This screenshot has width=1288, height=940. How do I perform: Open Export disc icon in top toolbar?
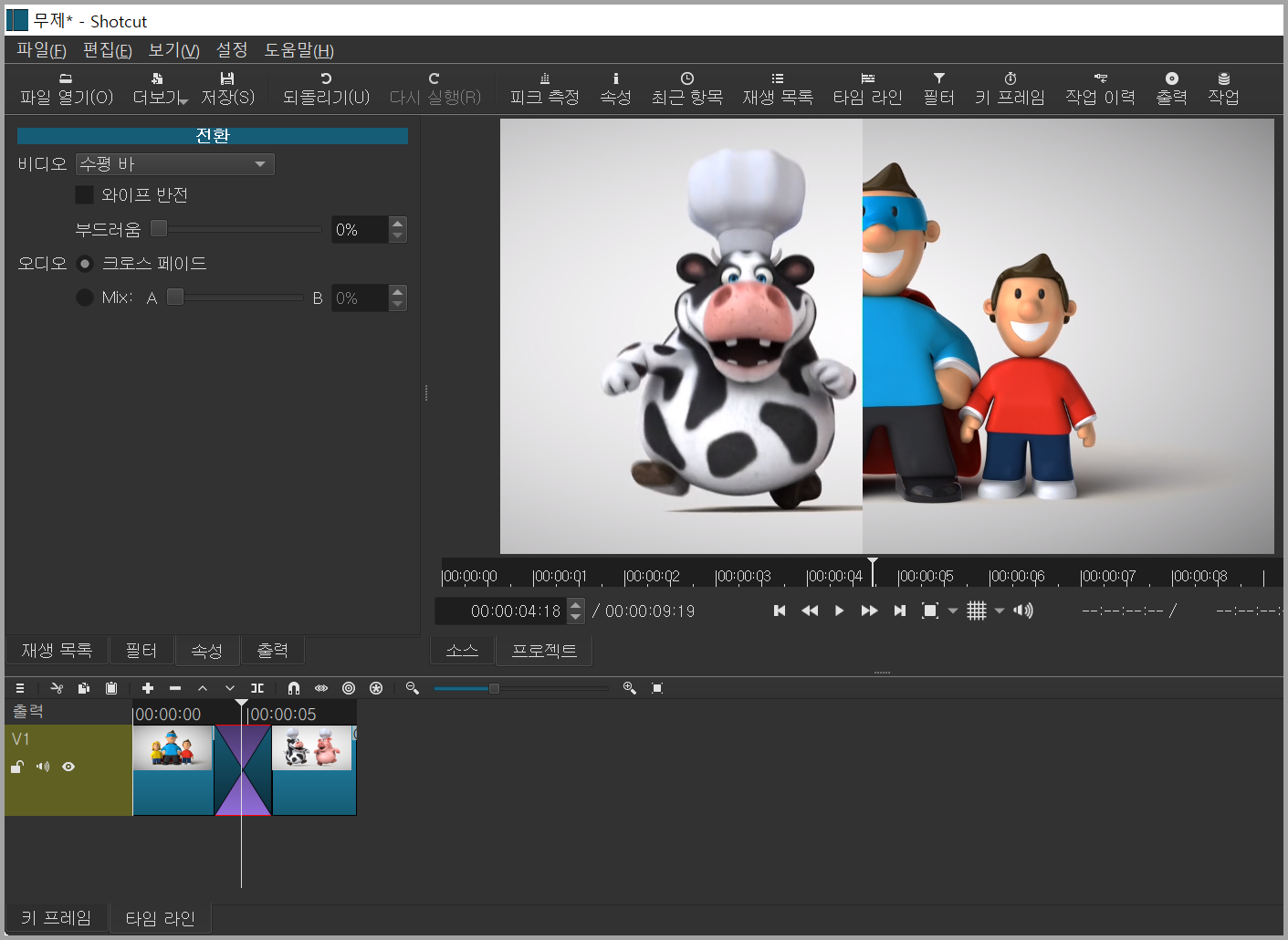click(1172, 89)
